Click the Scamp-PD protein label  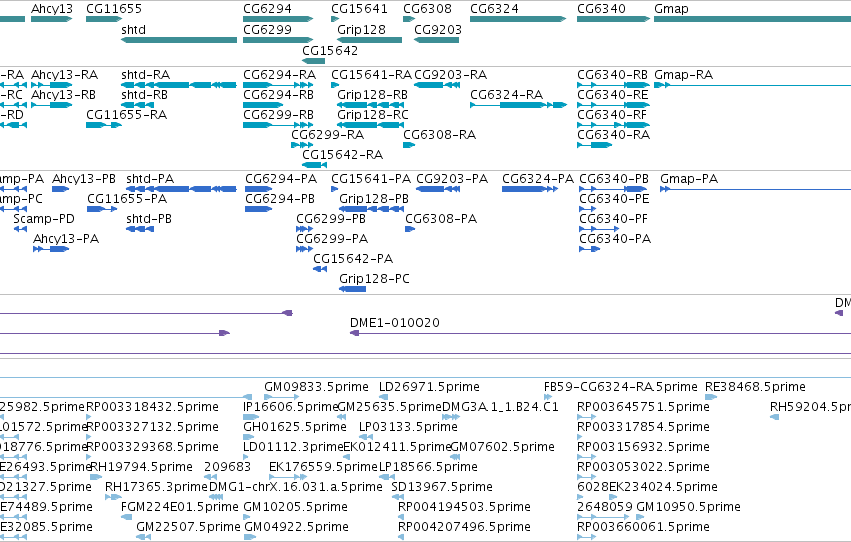43,219
